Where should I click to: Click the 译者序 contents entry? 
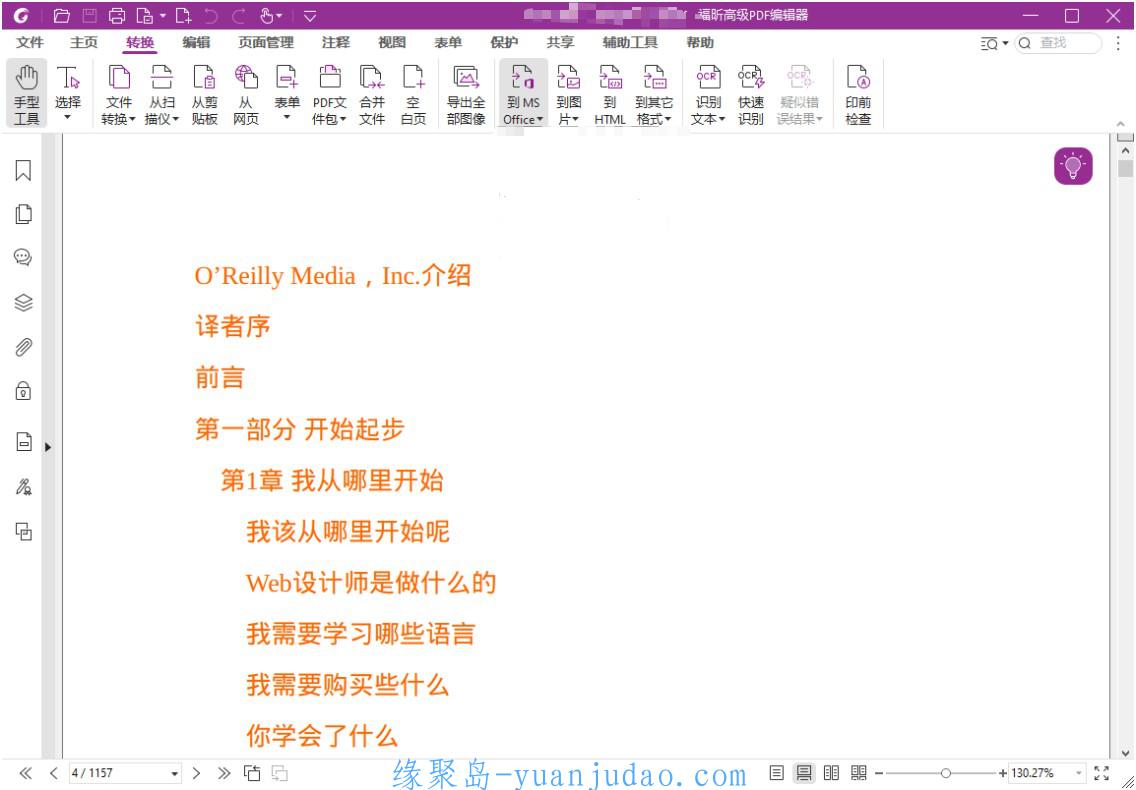[233, 326]
